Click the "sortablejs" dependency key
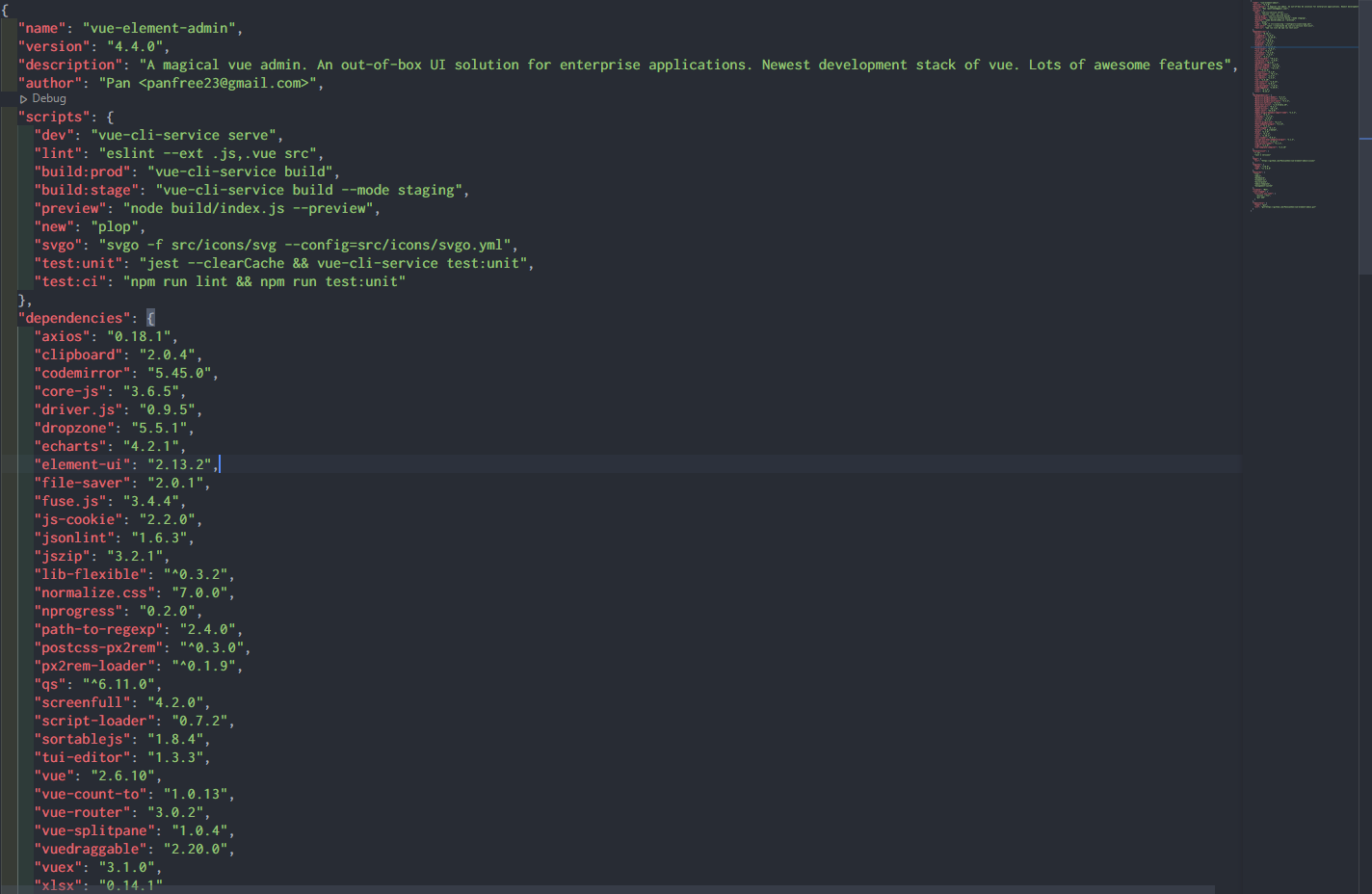This screenshot has height=894, width=1372. tap(83, 739)
